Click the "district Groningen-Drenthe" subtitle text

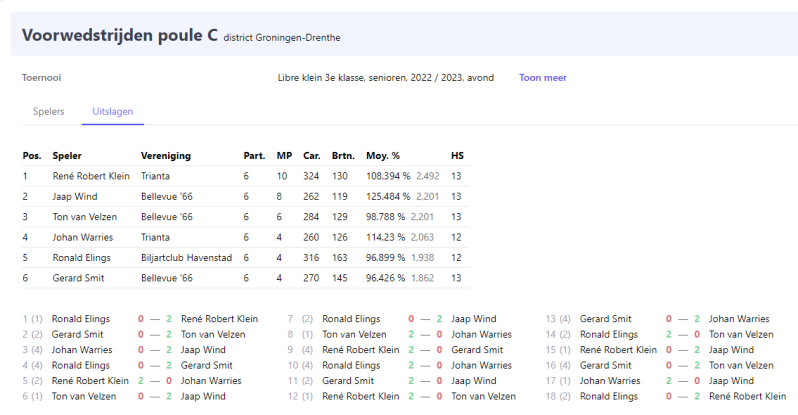282,38
